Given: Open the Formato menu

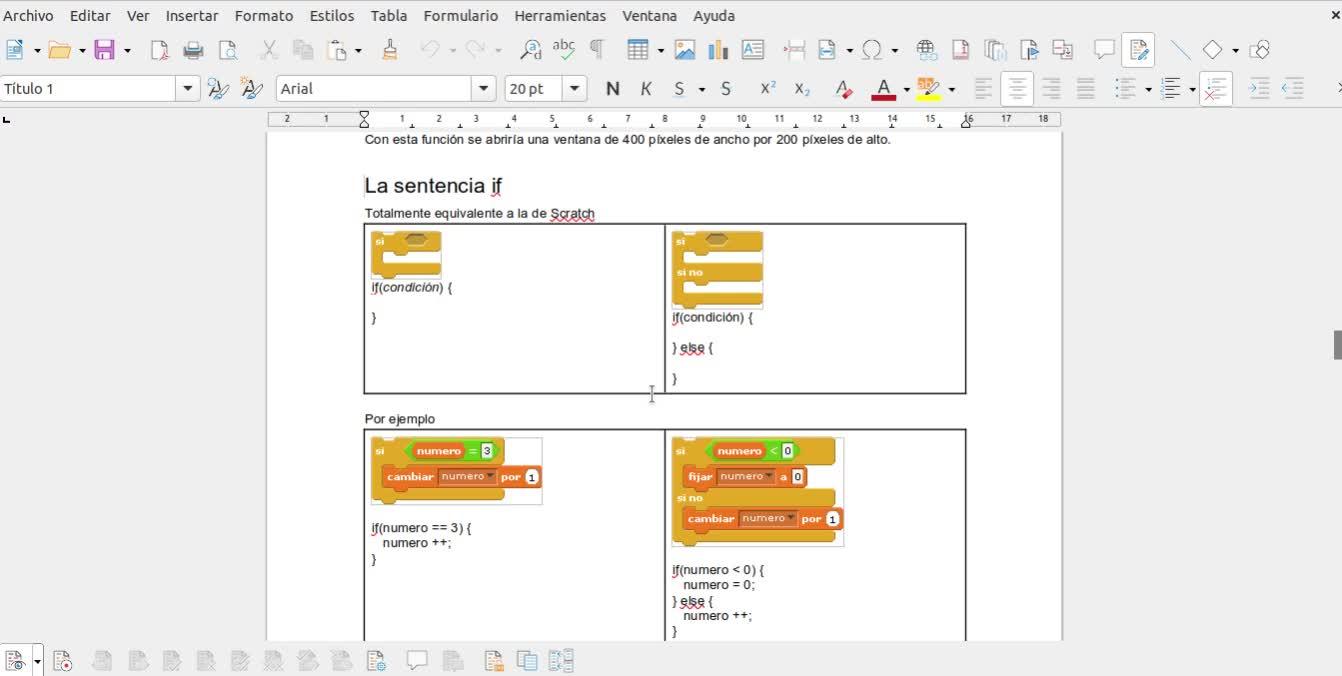Looking at the screenshot, I should (x=264, y=16).
